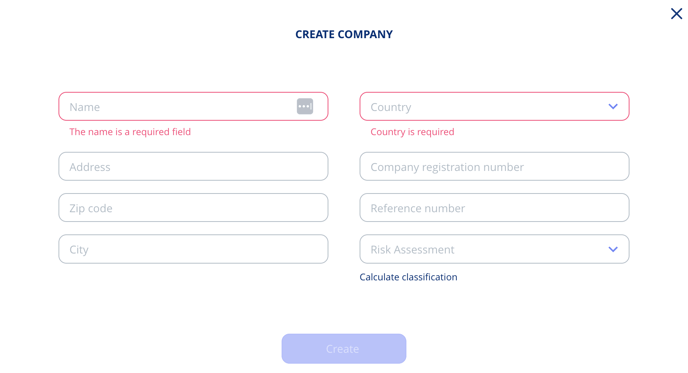Click into the Address field
This screenshot has width=688, height=373.
pos(193,166)
